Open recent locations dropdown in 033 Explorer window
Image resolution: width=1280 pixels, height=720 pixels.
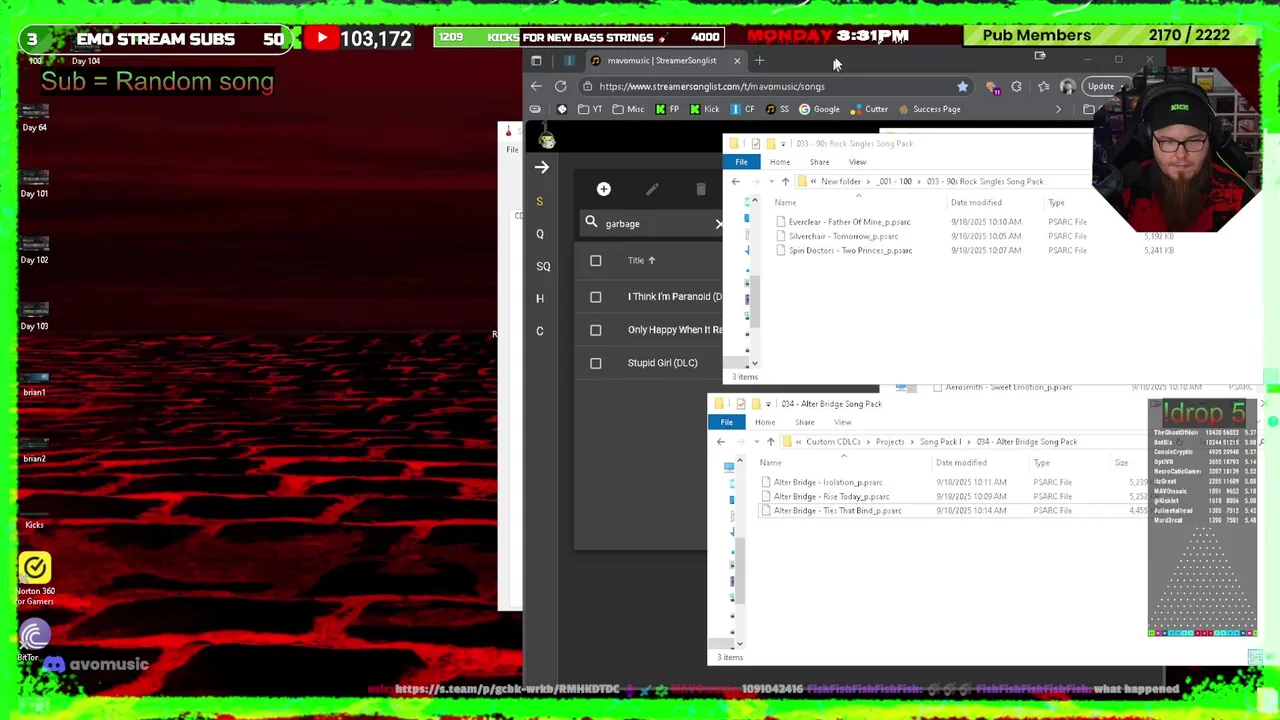772,182
